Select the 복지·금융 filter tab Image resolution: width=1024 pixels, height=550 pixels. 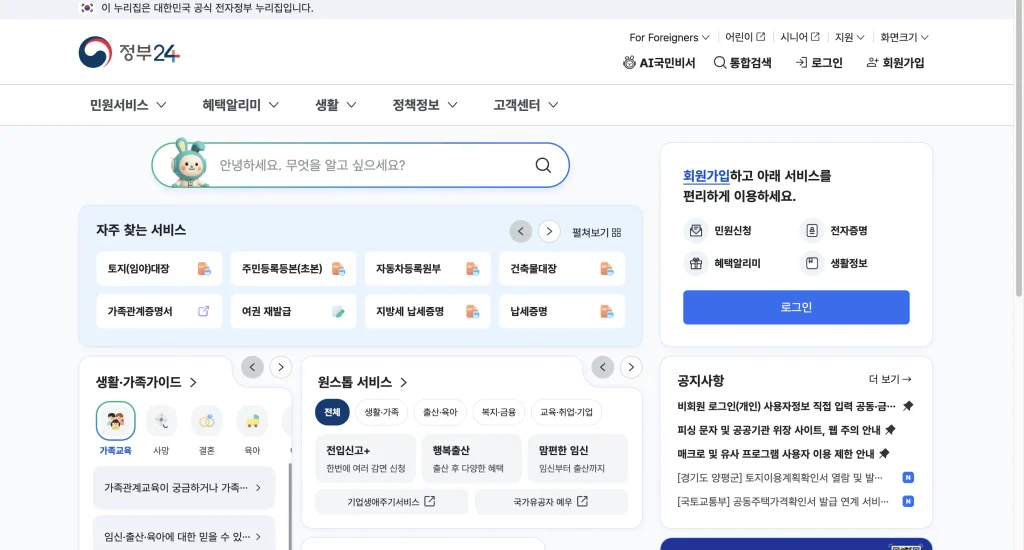[499, 412]
